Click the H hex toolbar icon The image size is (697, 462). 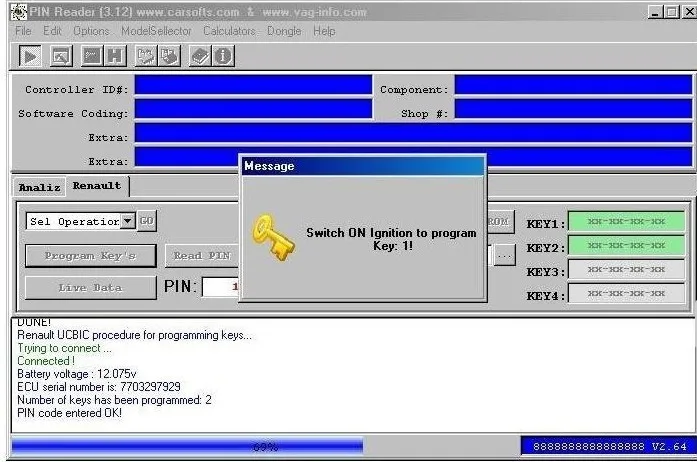pos(115,56)
